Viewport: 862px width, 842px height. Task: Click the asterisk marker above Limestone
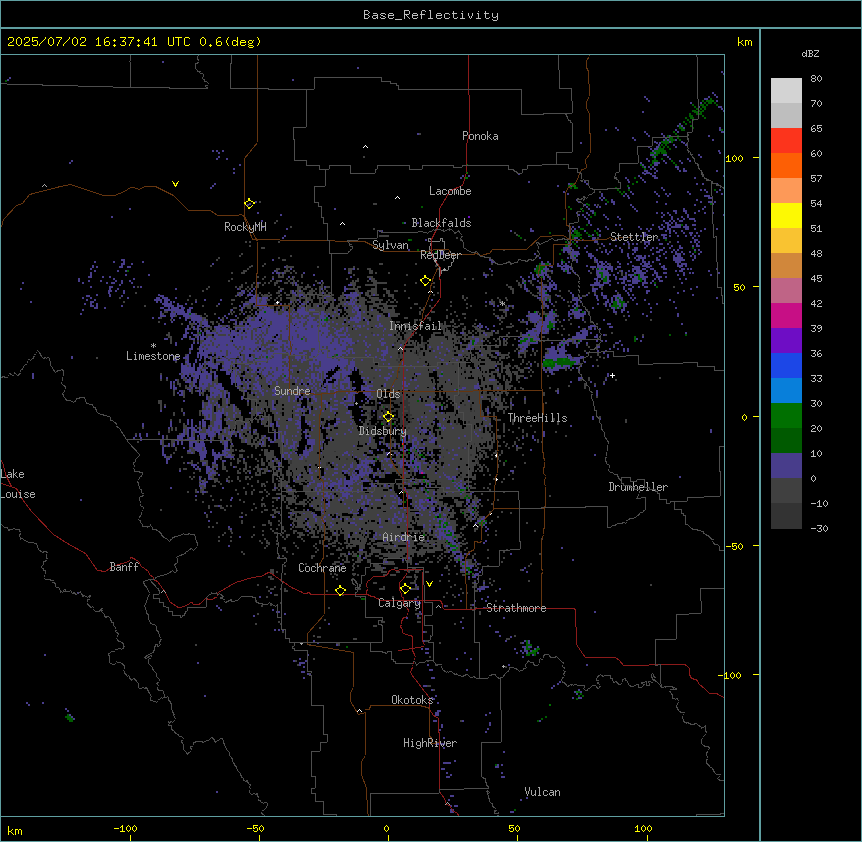tap(153, 346)
